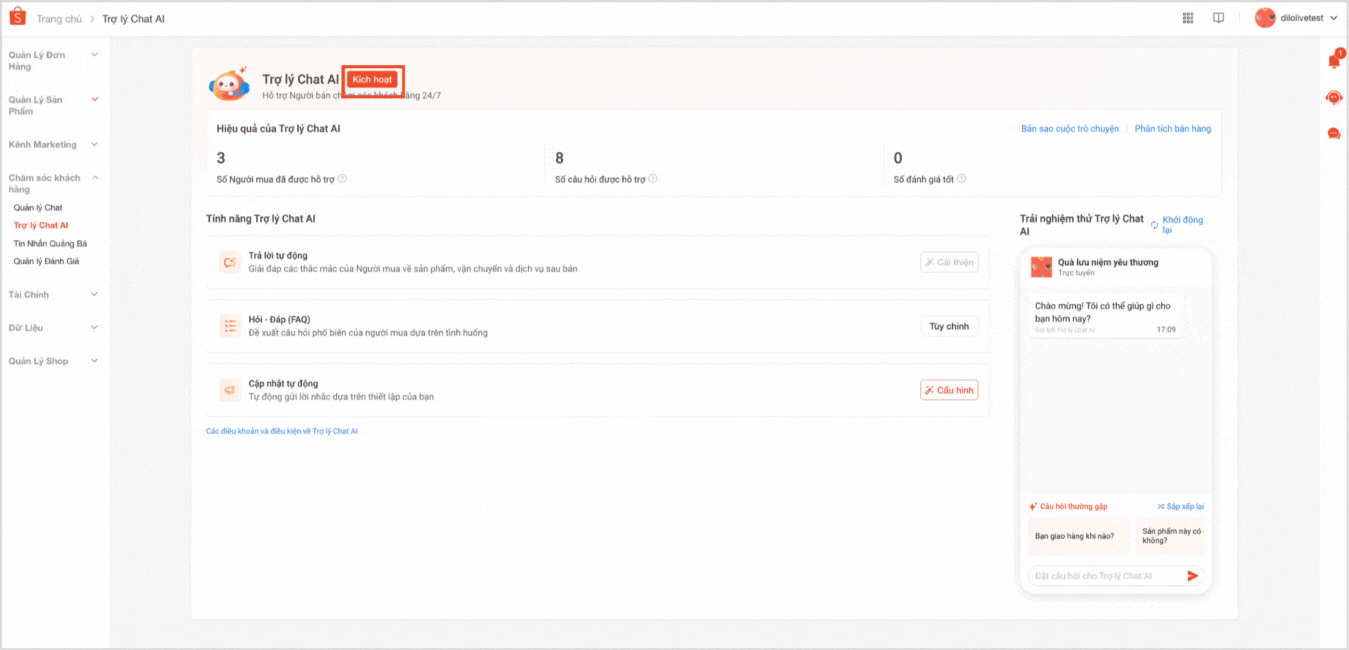Viewport: 1349px width, 650px height.
Task: Open the Phân tích bán hàng link
Action: coord(1173,128)
